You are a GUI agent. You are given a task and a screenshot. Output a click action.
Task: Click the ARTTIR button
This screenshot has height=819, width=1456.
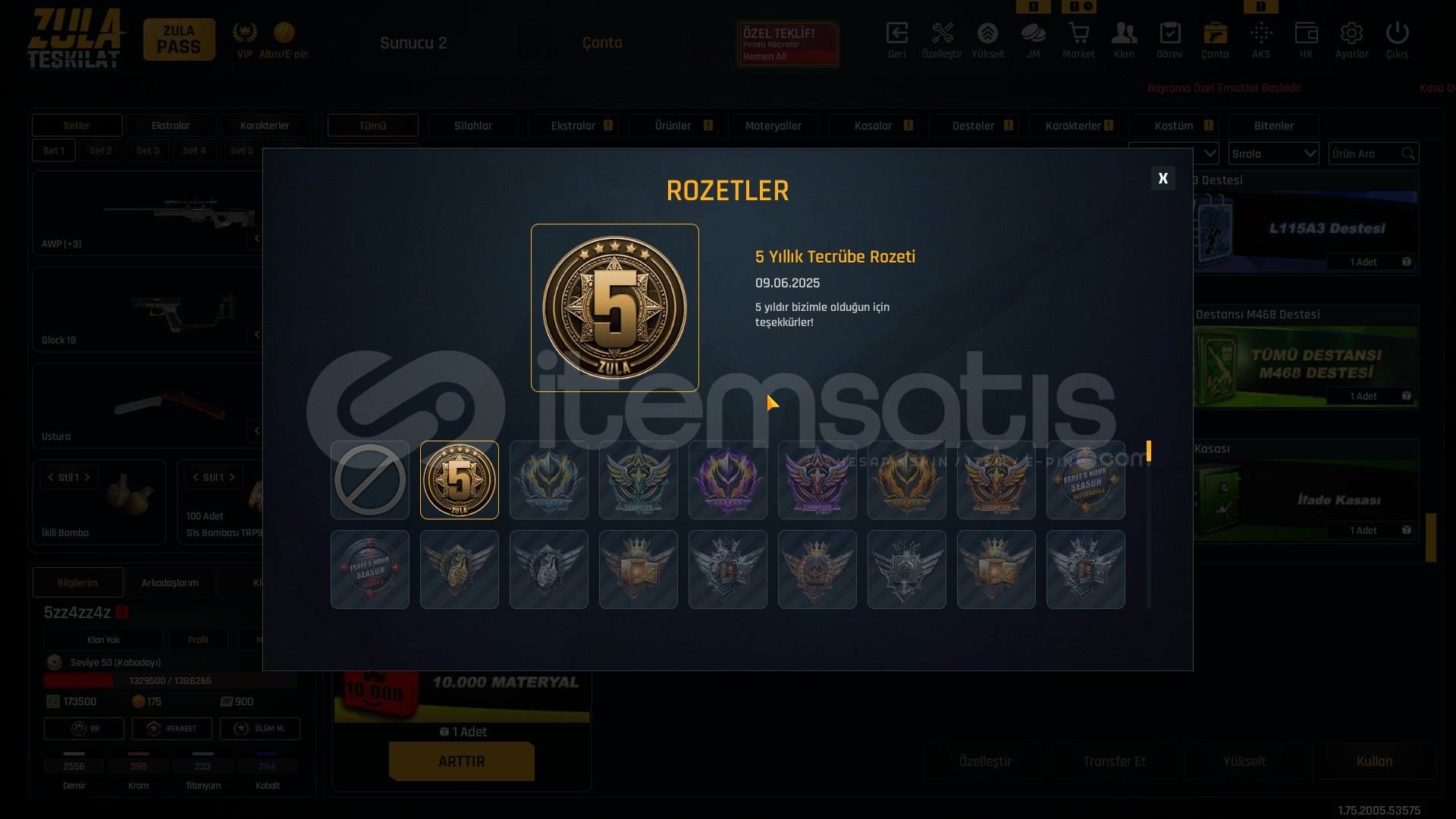462,761
